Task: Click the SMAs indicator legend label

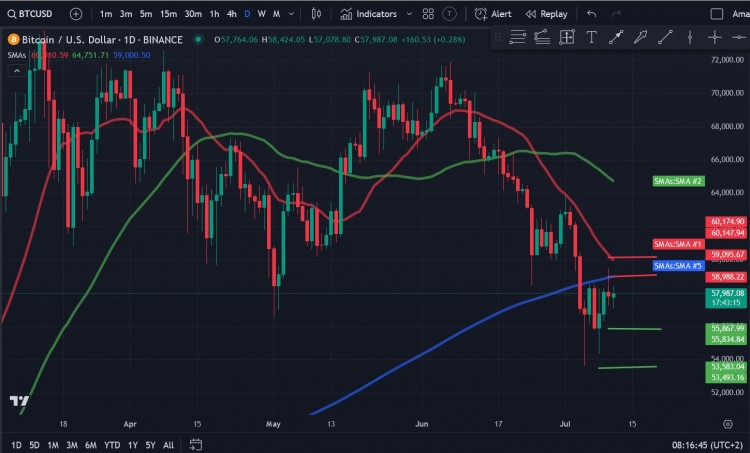Action: 17,55
